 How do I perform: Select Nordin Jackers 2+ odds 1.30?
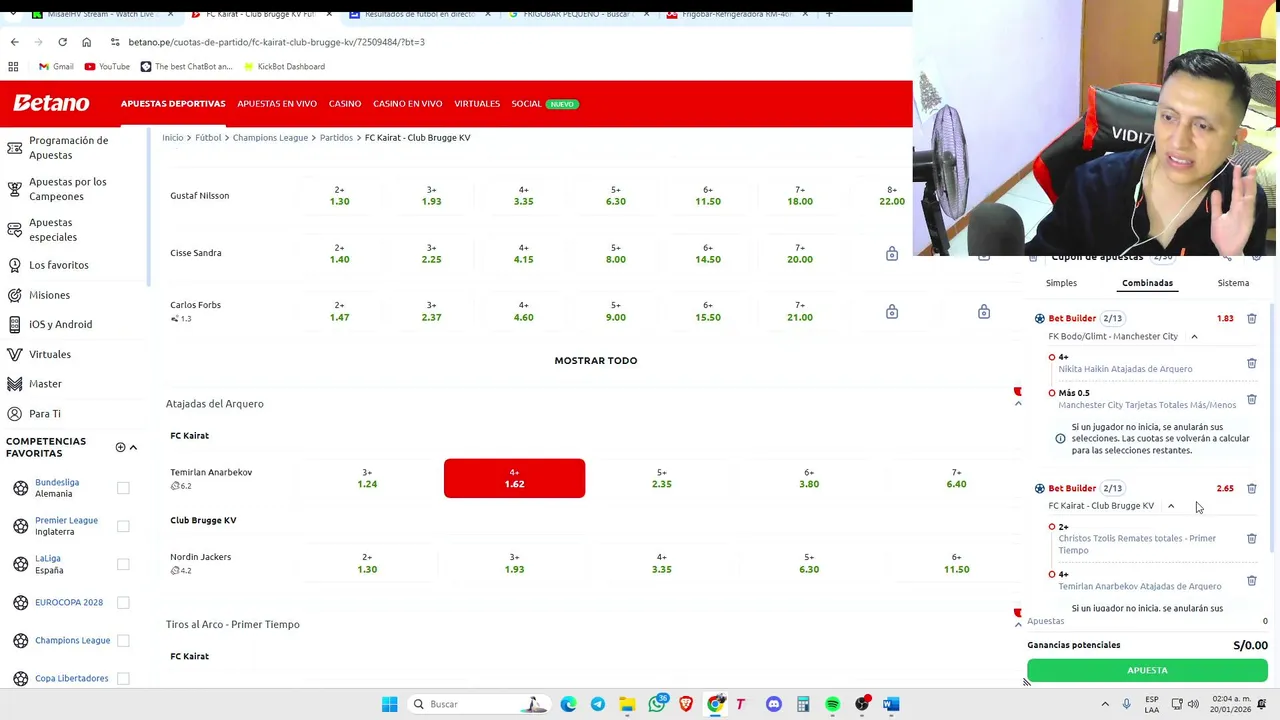click(367, 563)
